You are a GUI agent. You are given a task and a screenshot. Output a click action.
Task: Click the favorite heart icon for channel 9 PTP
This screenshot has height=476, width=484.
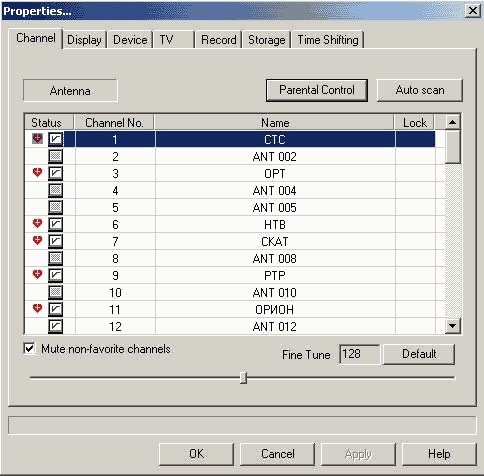[x=37, y=274]
